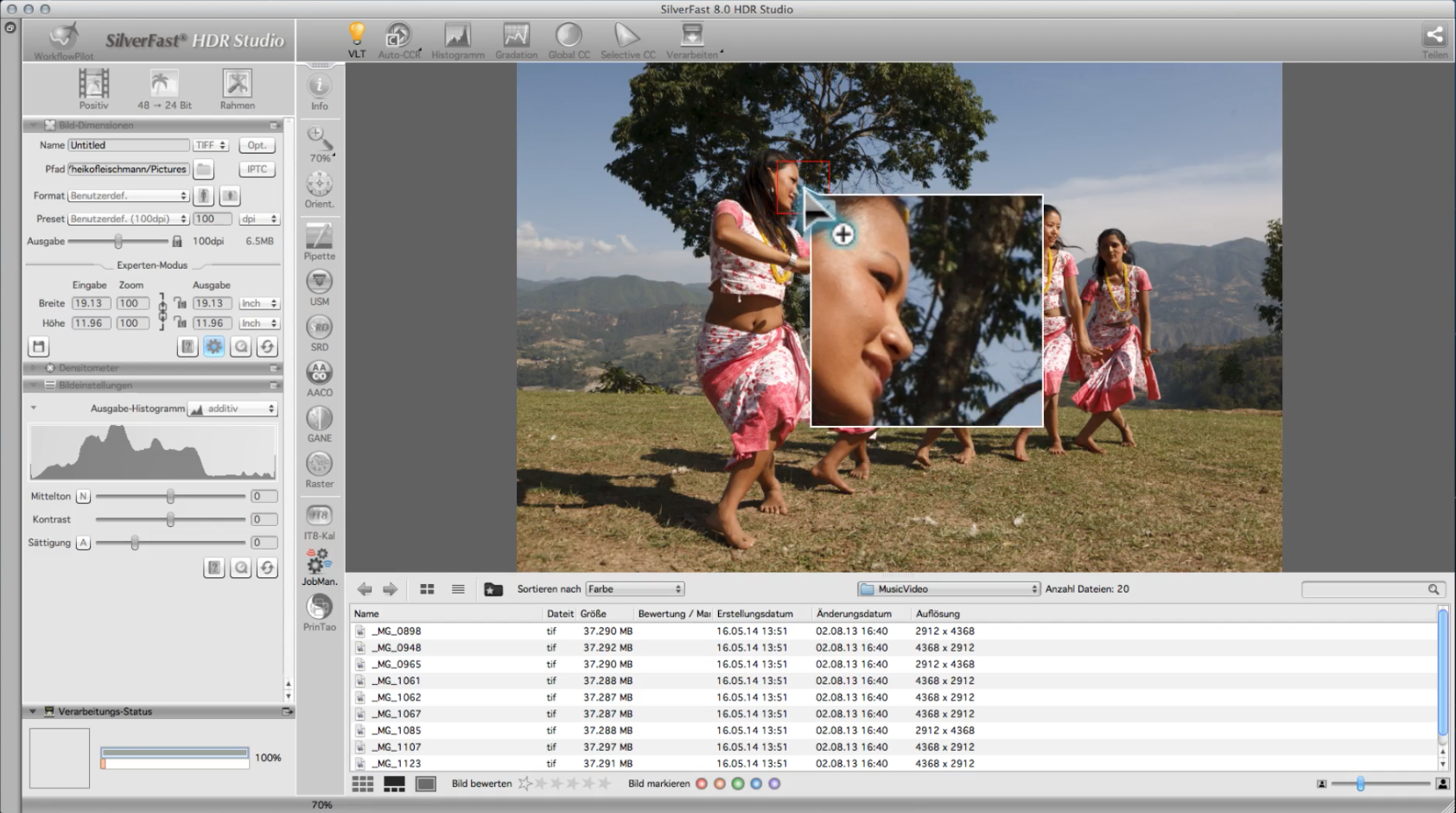Adjust the Kontrast slider
Image resolution: width=1456 pixels, height=813 pixels.
point(170,520)
